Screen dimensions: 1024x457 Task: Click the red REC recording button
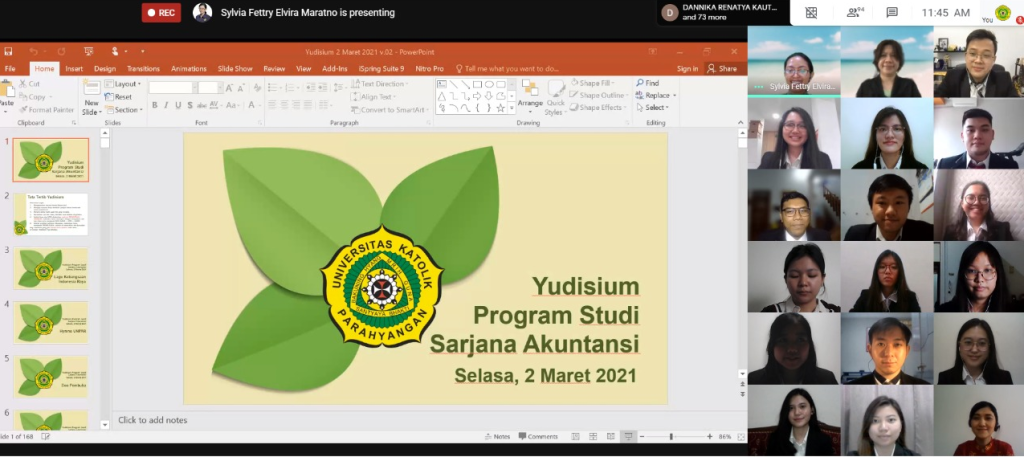(x=161, y=13)
